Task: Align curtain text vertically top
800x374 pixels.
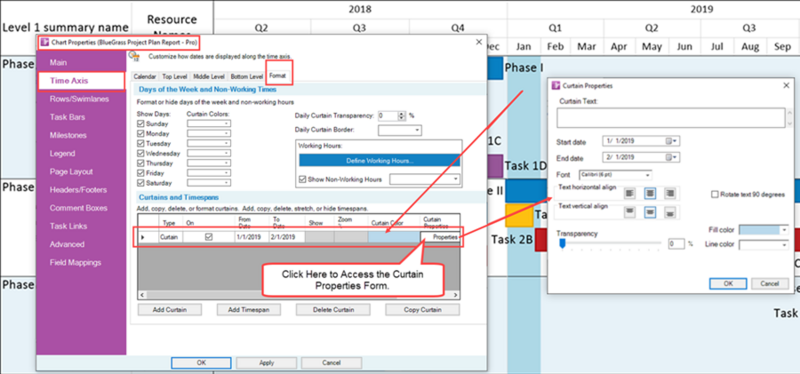Action: pos(630,212)
